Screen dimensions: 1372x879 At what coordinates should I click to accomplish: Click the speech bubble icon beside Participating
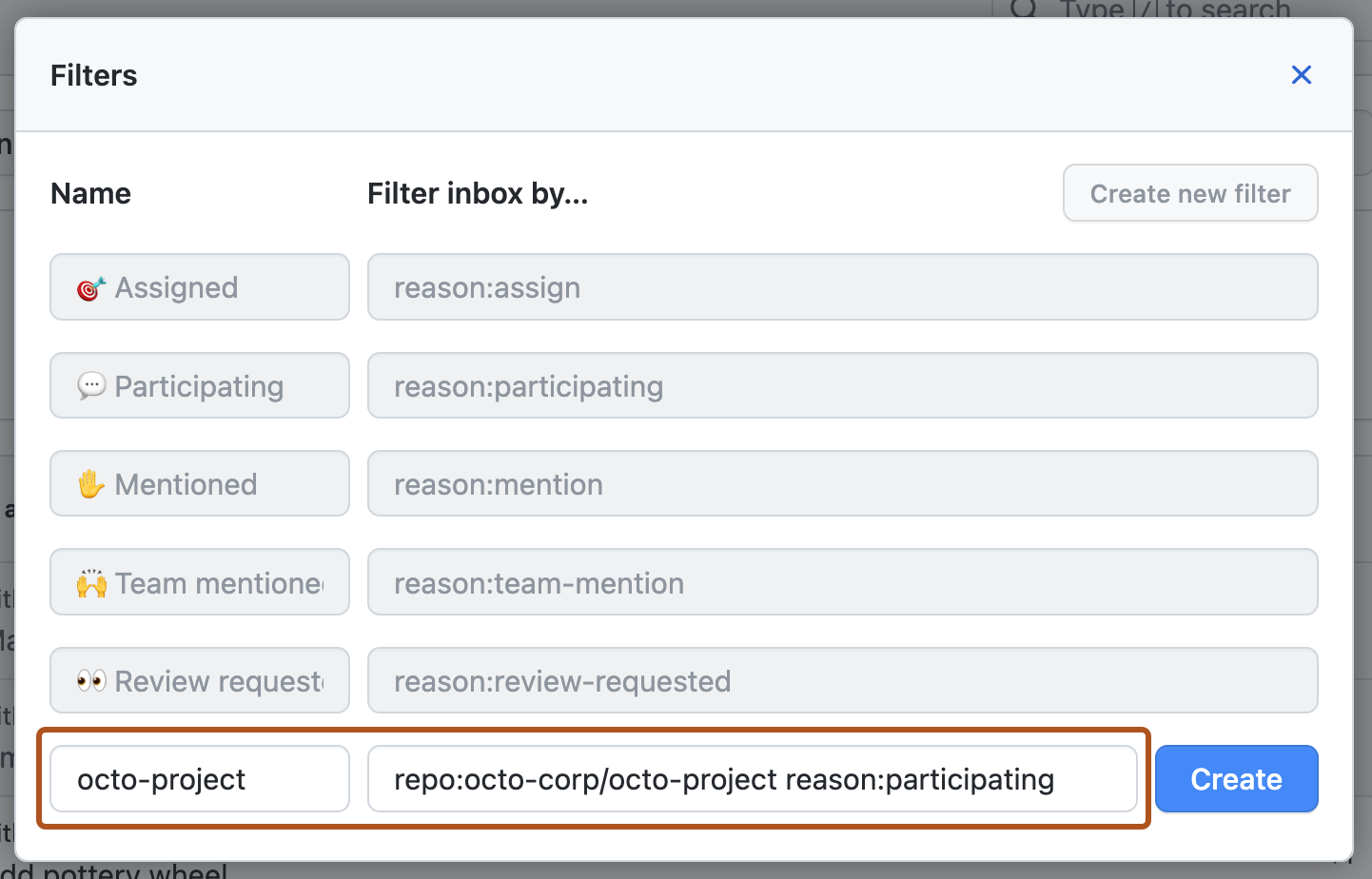click(x=90, y=385)
